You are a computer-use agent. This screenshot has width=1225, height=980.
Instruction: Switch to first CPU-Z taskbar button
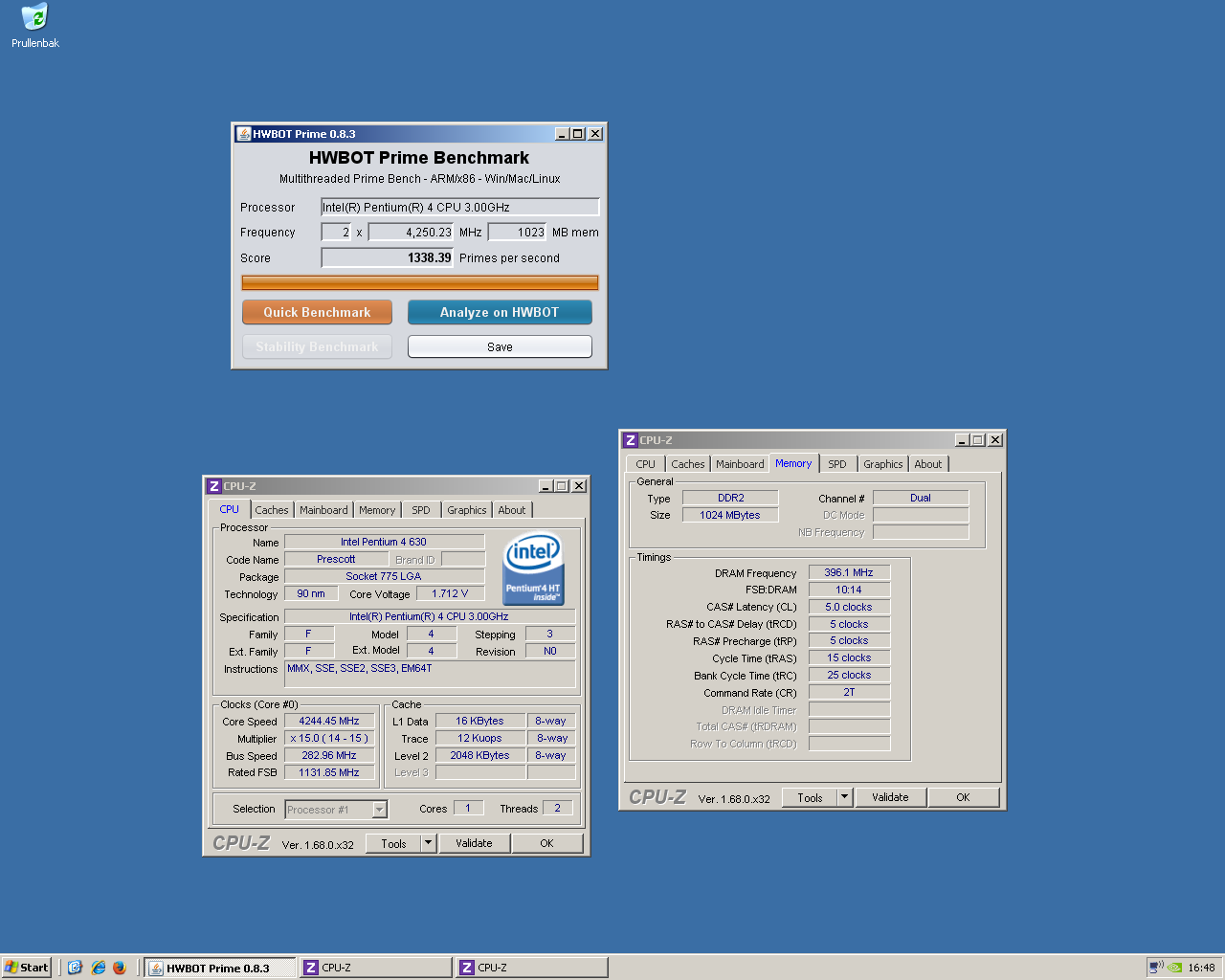pyautogui.click(x=375, y=968)
